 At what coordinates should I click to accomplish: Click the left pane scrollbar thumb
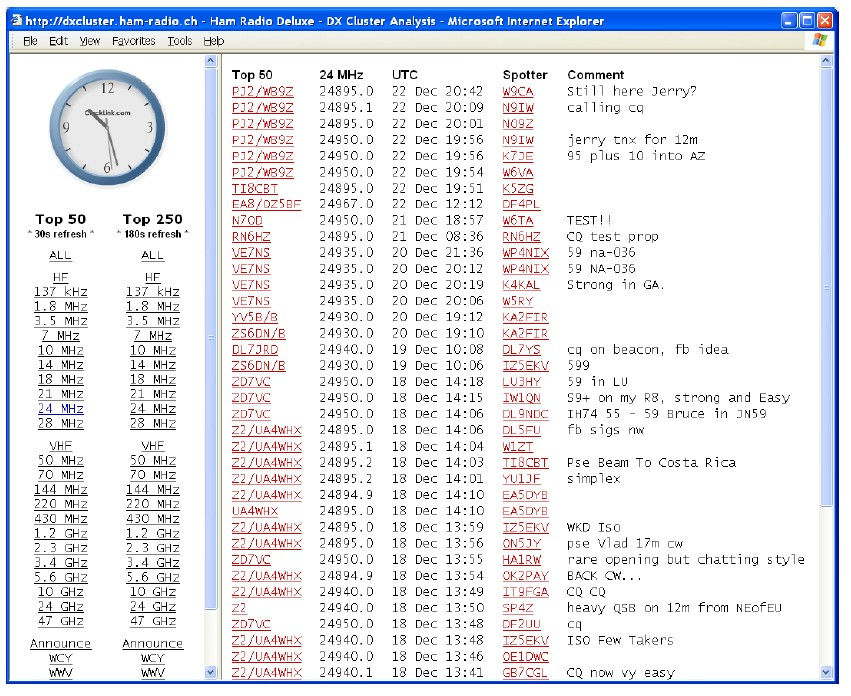click(211, 338)
